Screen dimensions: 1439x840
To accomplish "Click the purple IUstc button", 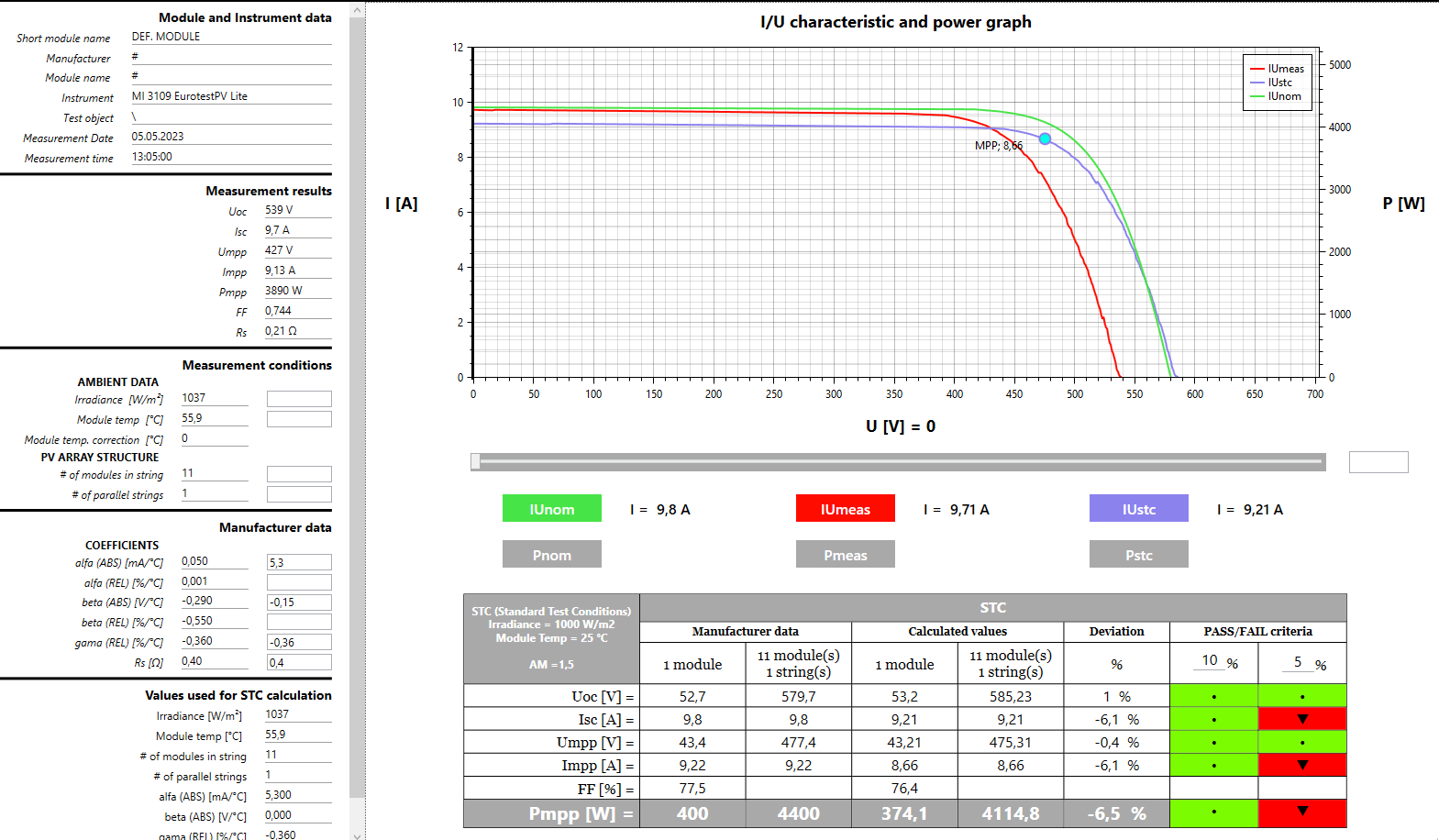I will pos(1138,509).
